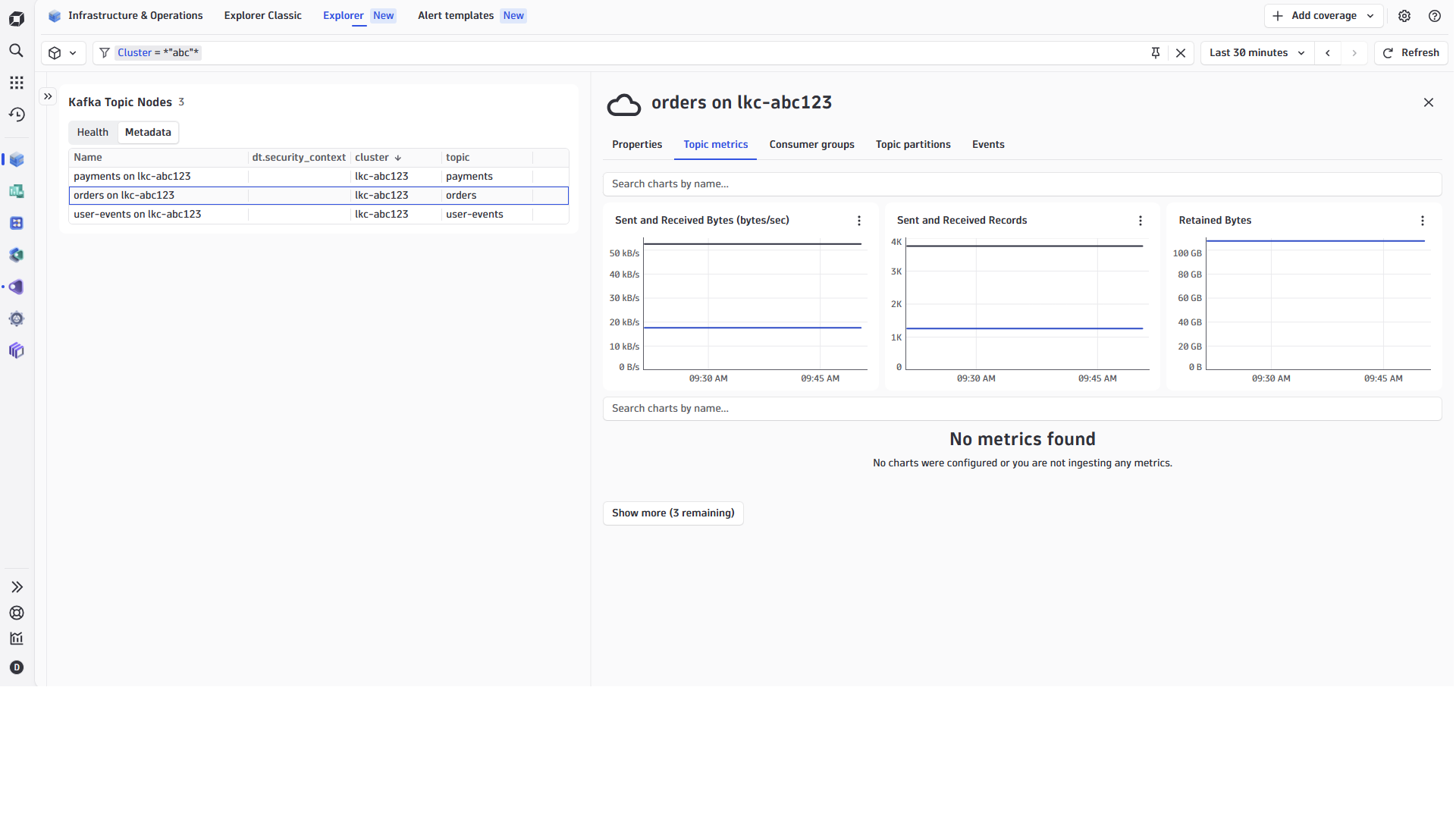The image size is (1456, 819).
Task: Sort by the cluster column header
Action: [378, 158]
